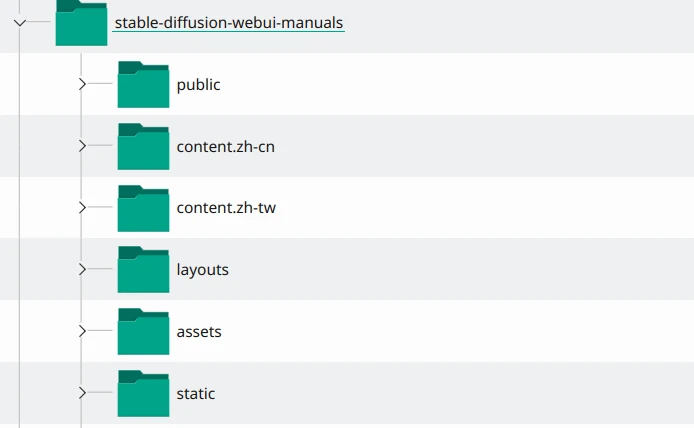Viewport: 694px width, 428px height.
Task: Click the content.zh-tw folder icon
Action: tap(143, 209)
